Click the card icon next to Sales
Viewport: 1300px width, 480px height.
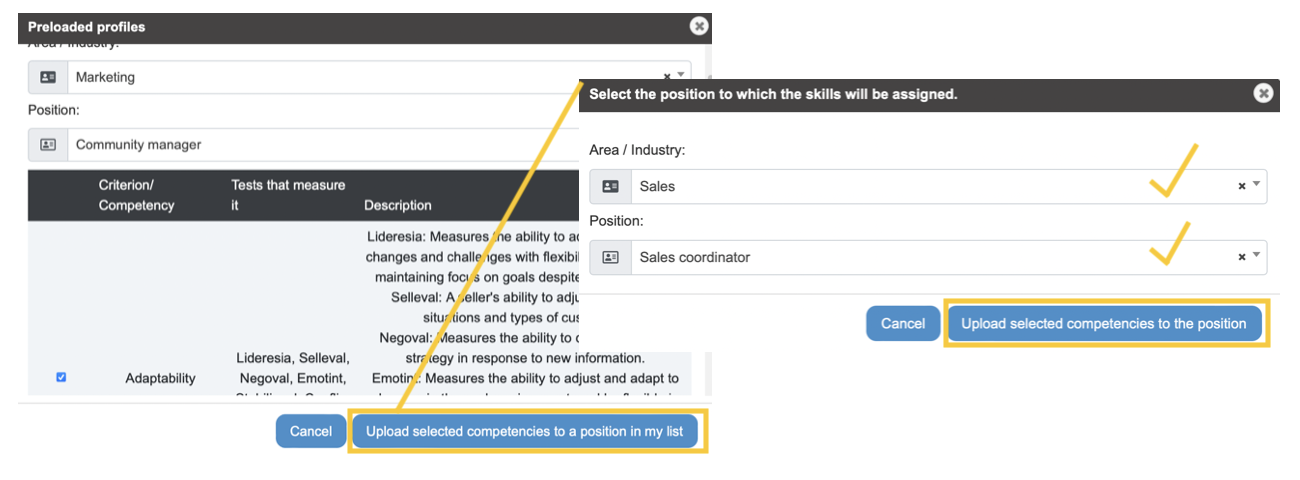(x=611, y=186)
